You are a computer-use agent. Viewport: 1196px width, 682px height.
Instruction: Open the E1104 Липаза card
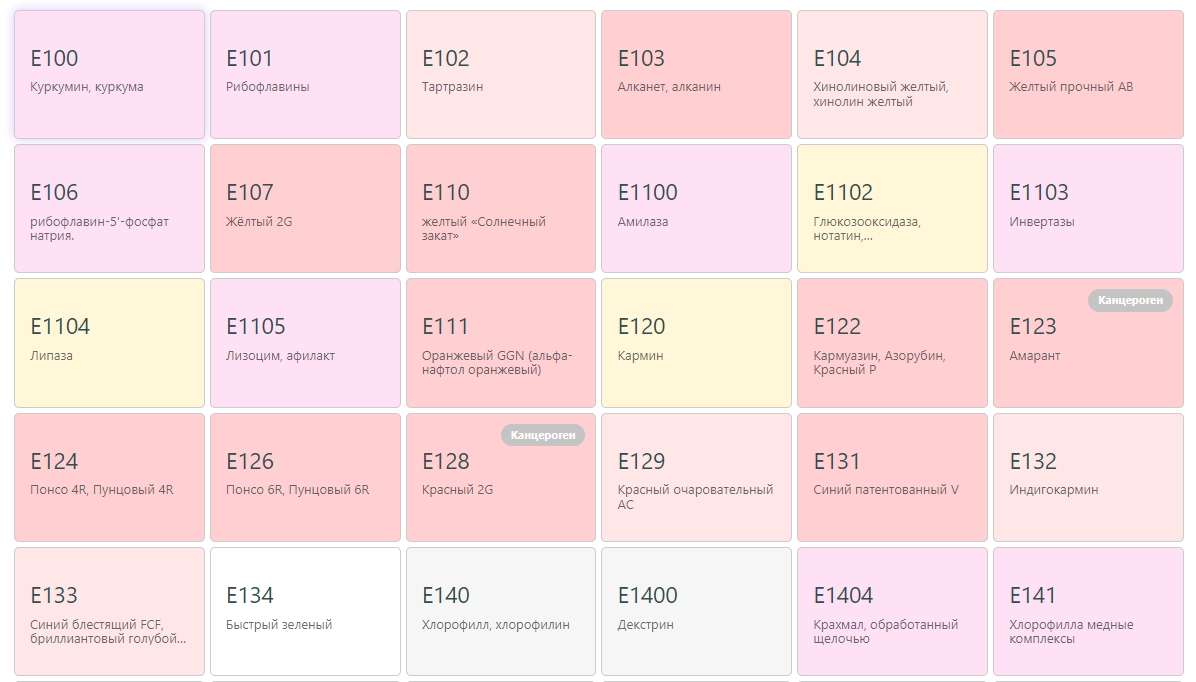pos(109,342)
